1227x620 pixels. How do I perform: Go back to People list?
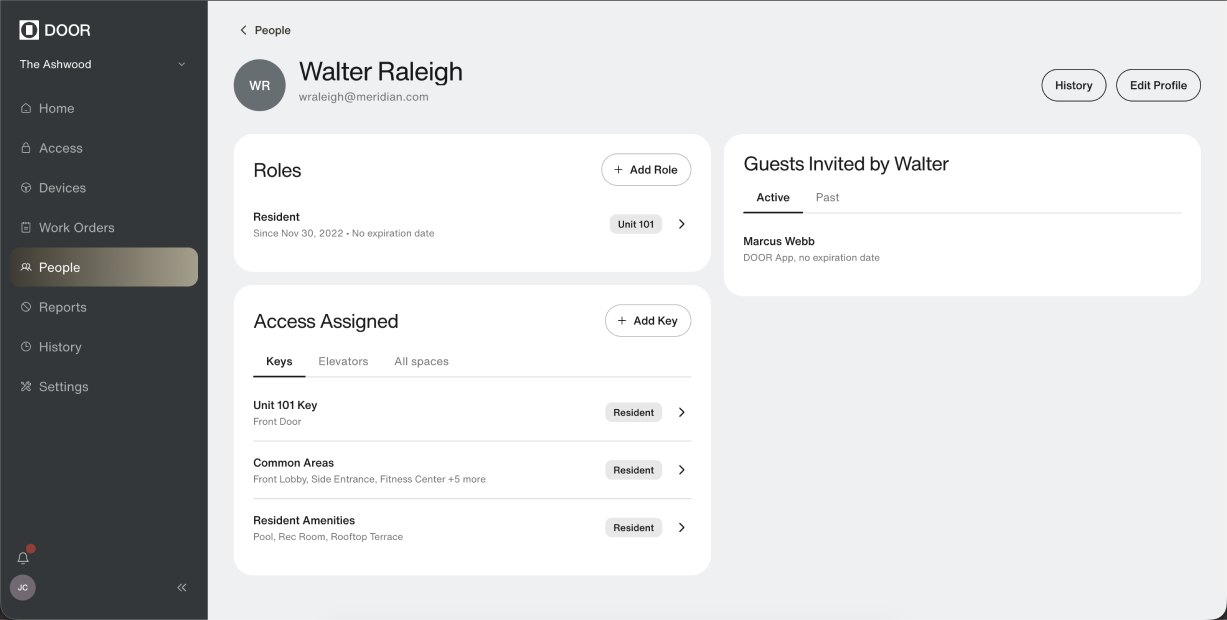tap(265, 30)
